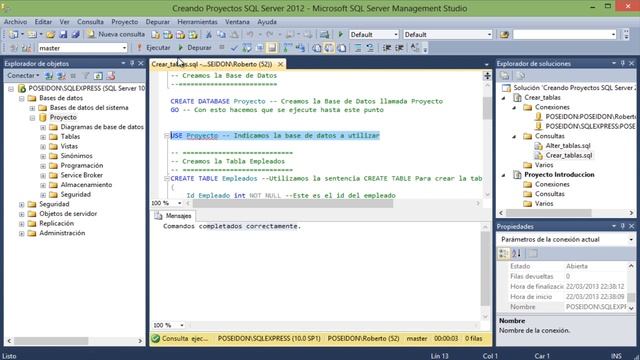This screenshot has height=360, width=640.
Task: Click the Undo arrow icon
Action: click(250, 35)
